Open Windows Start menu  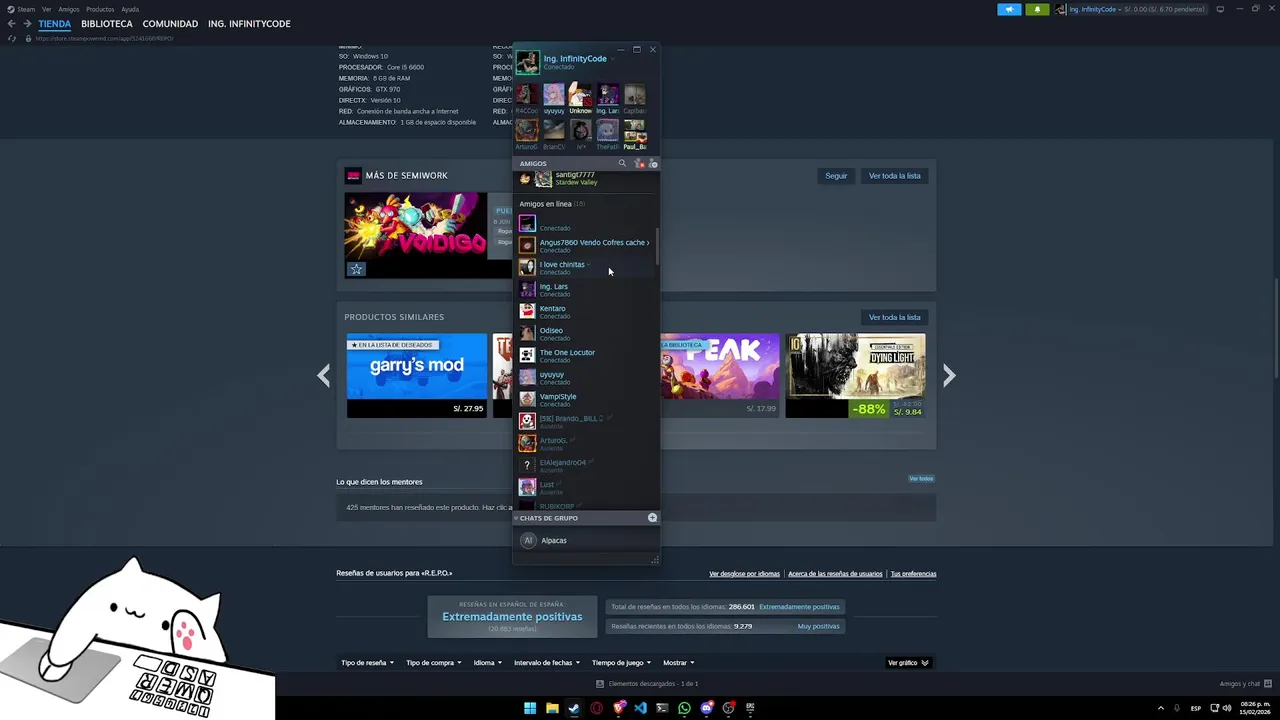pyautogui.click(x=530, y=708)
